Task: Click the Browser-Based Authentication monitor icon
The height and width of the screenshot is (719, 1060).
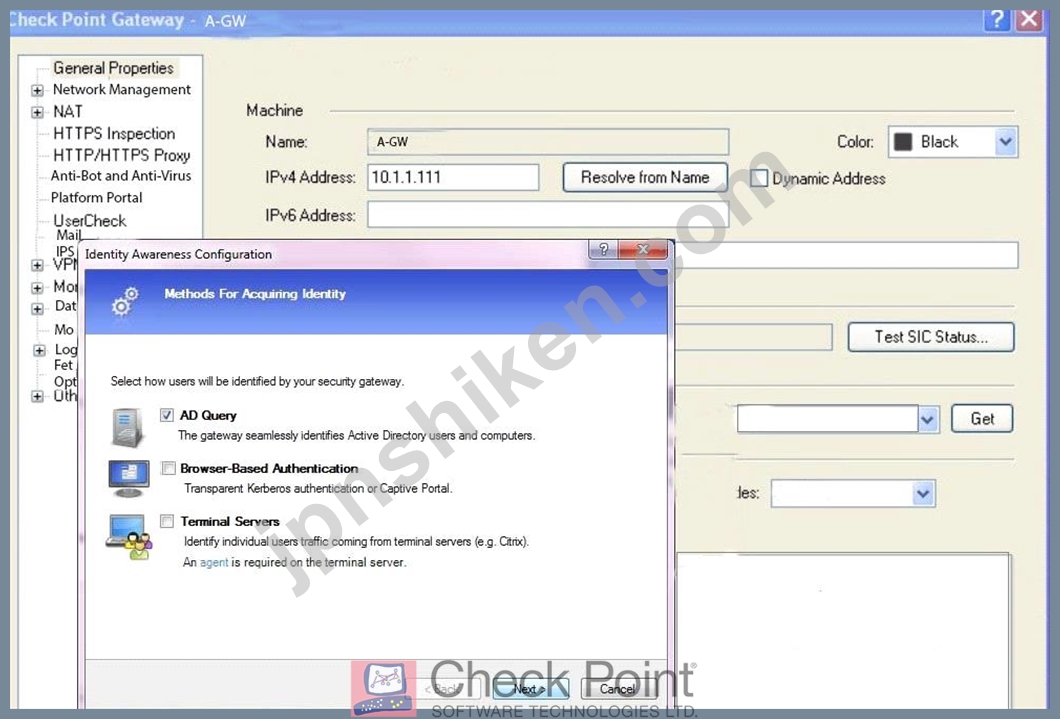Action: click(x=129, y=478)
